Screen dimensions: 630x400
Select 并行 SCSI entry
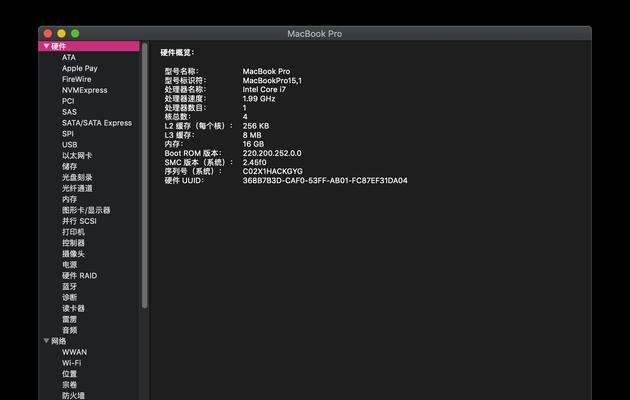(x=79, y=221)
